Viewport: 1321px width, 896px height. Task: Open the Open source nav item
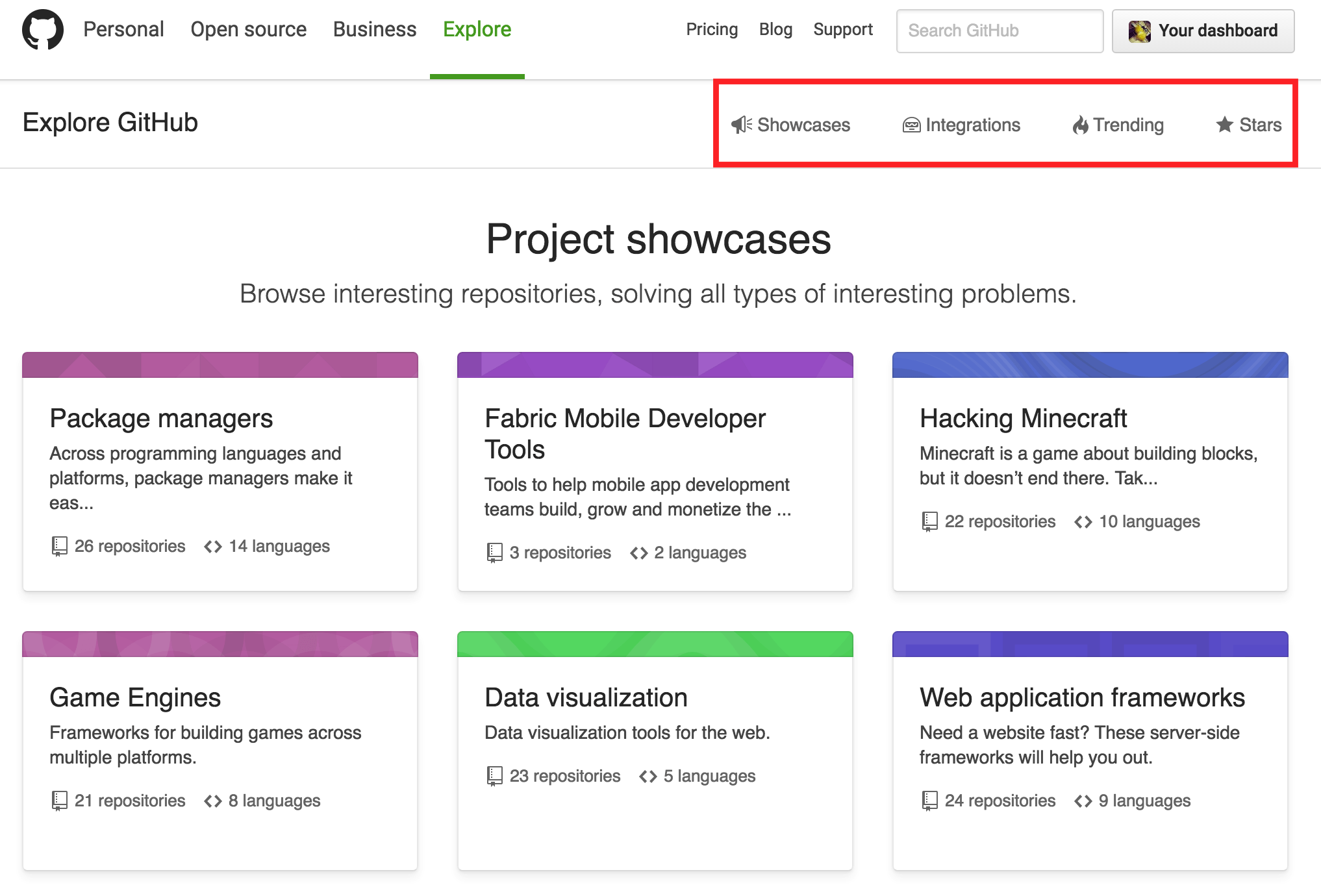point(248,29)
